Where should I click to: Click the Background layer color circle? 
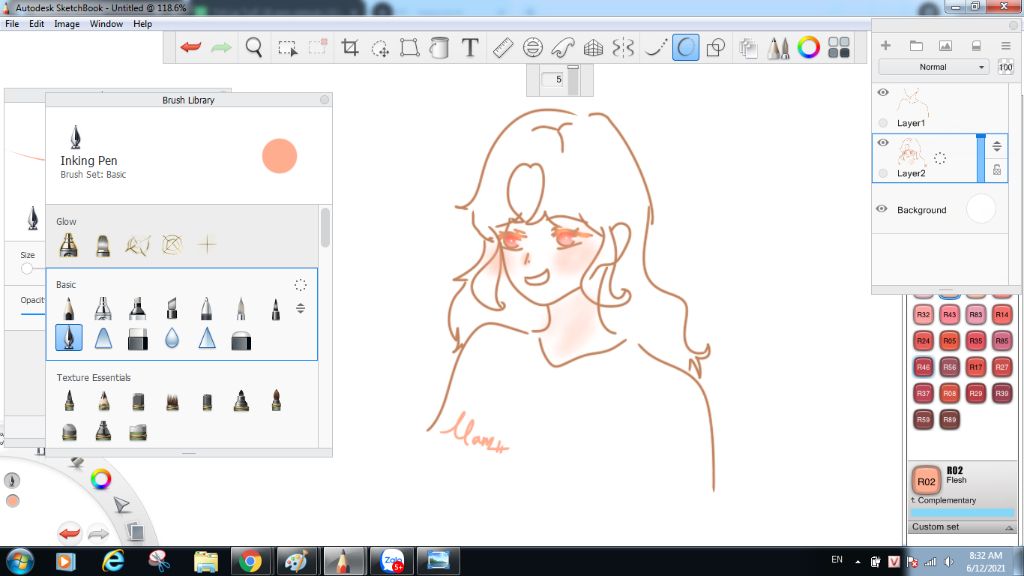coord(981,209)
